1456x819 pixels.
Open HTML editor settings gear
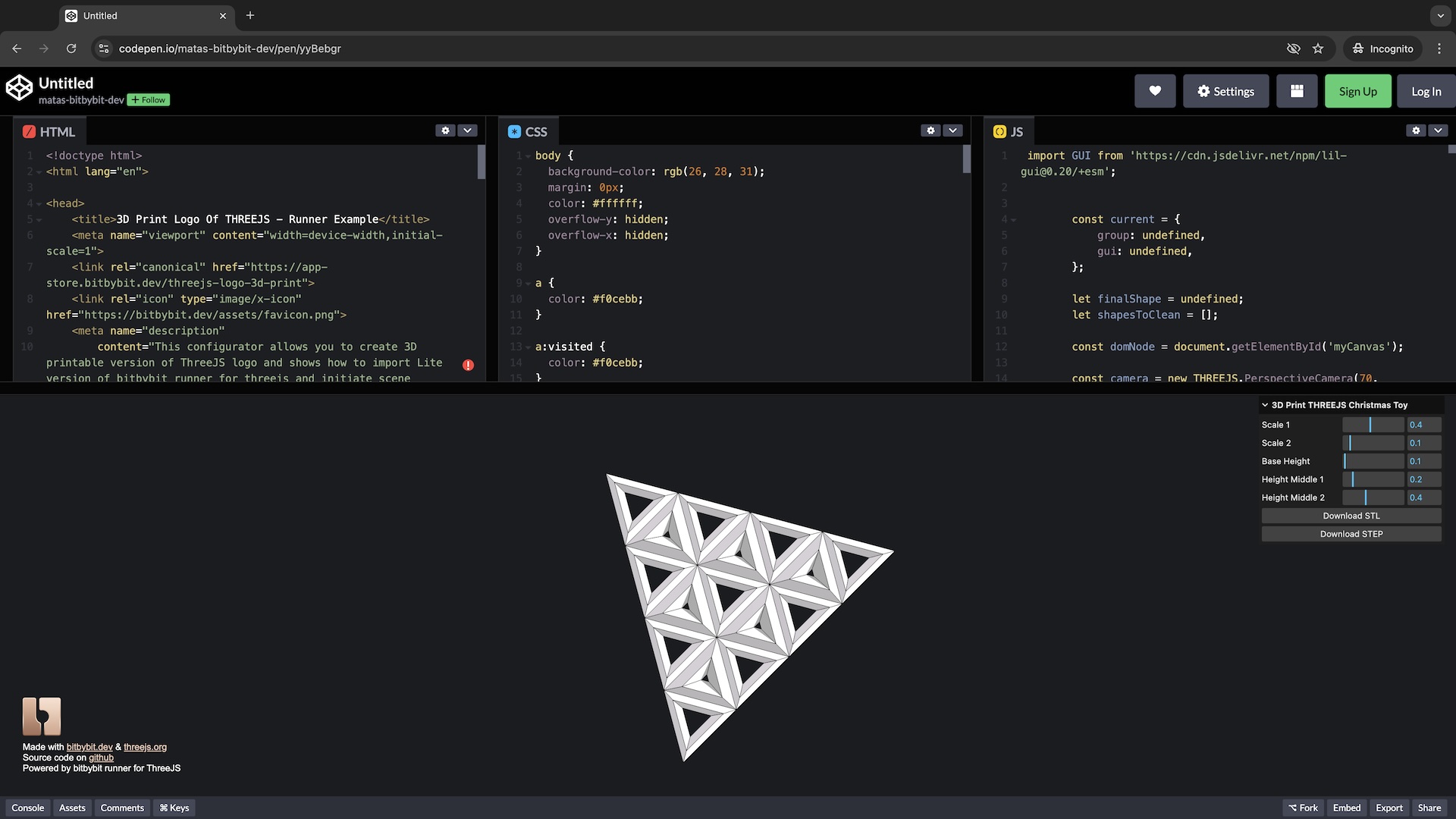pyautogui.click(x=445, y=130)
